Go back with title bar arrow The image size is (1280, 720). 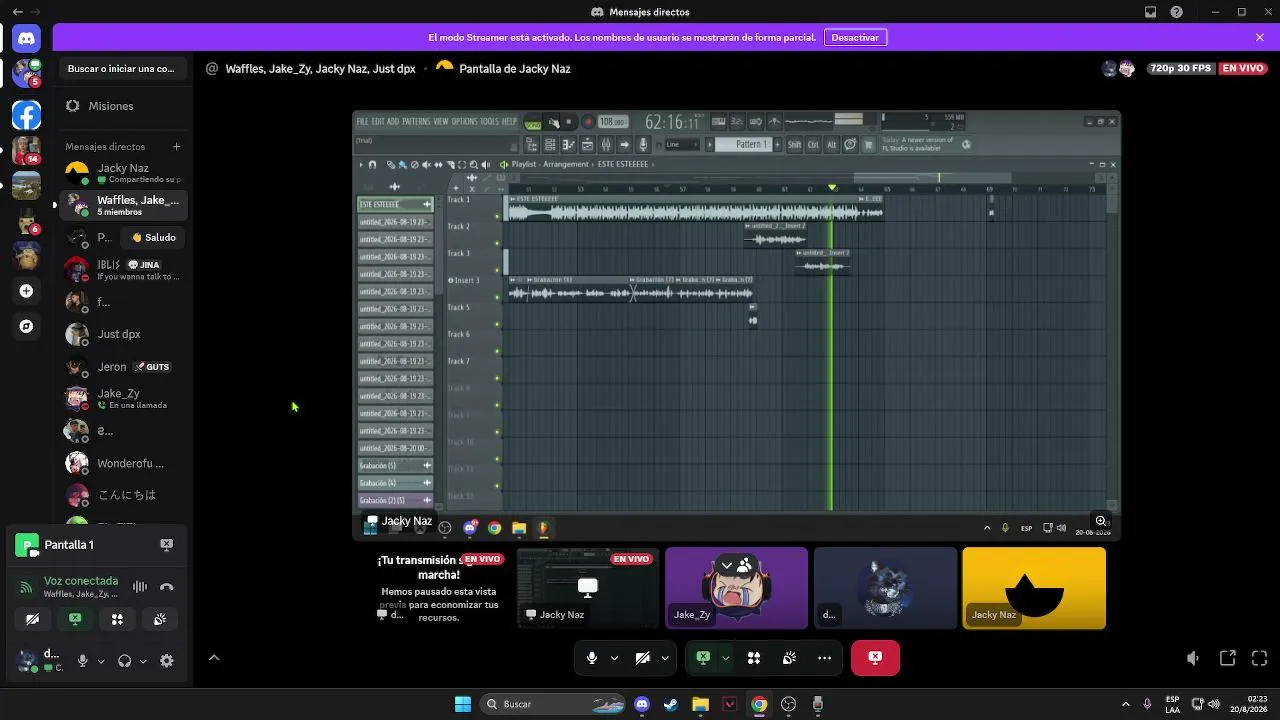click(x=17, y=12)
